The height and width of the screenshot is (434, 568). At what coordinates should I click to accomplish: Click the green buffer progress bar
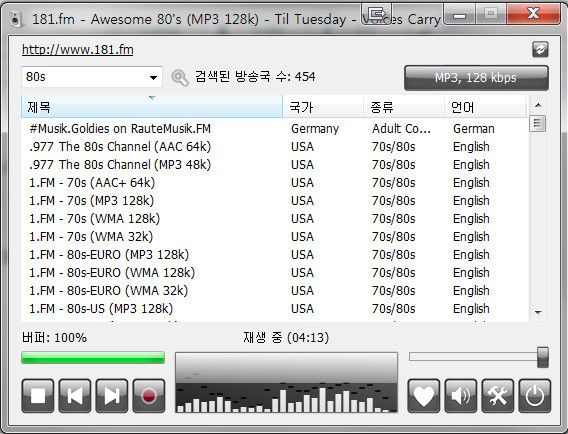click(93, 357)
